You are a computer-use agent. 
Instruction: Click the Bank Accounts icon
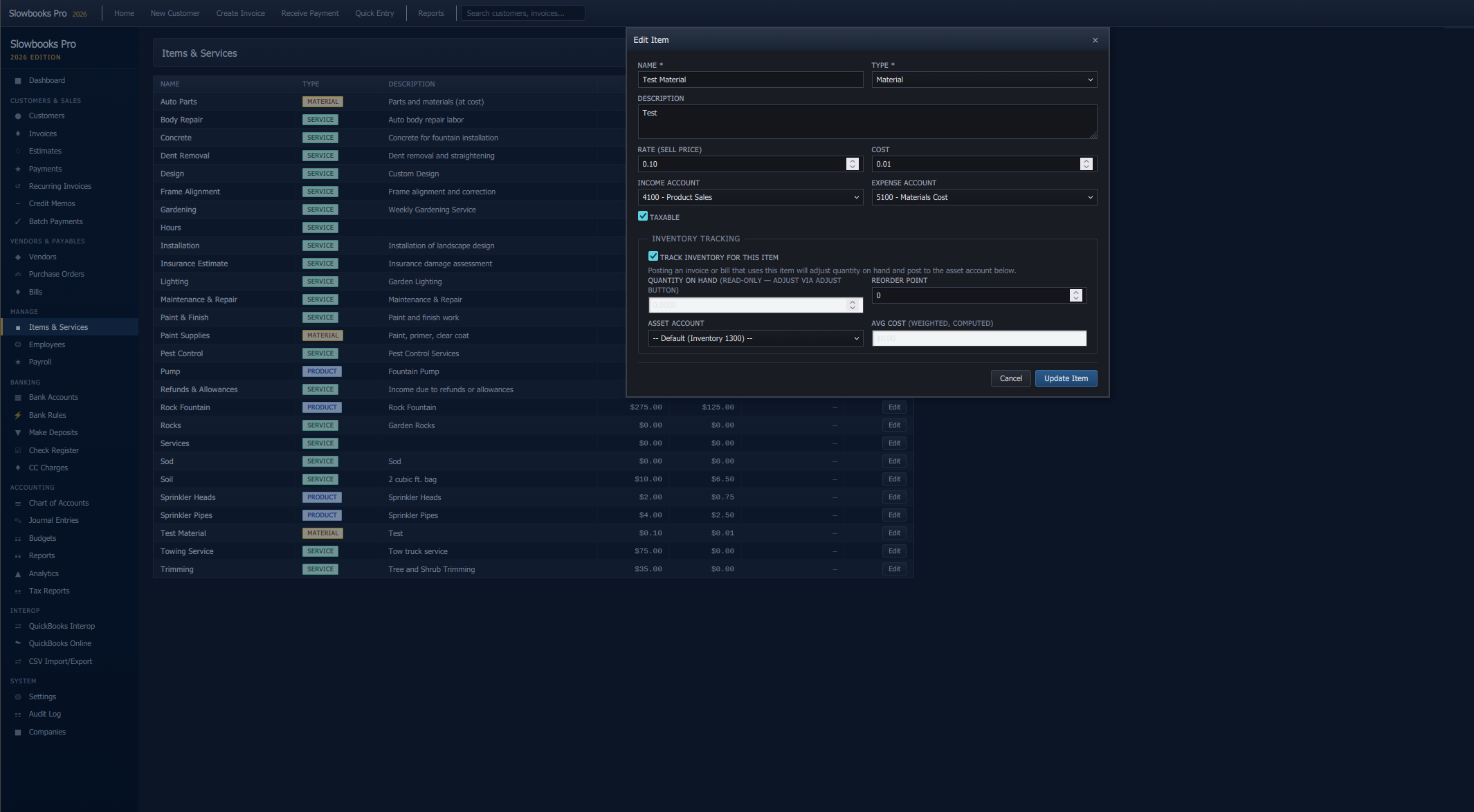(18, 398)
